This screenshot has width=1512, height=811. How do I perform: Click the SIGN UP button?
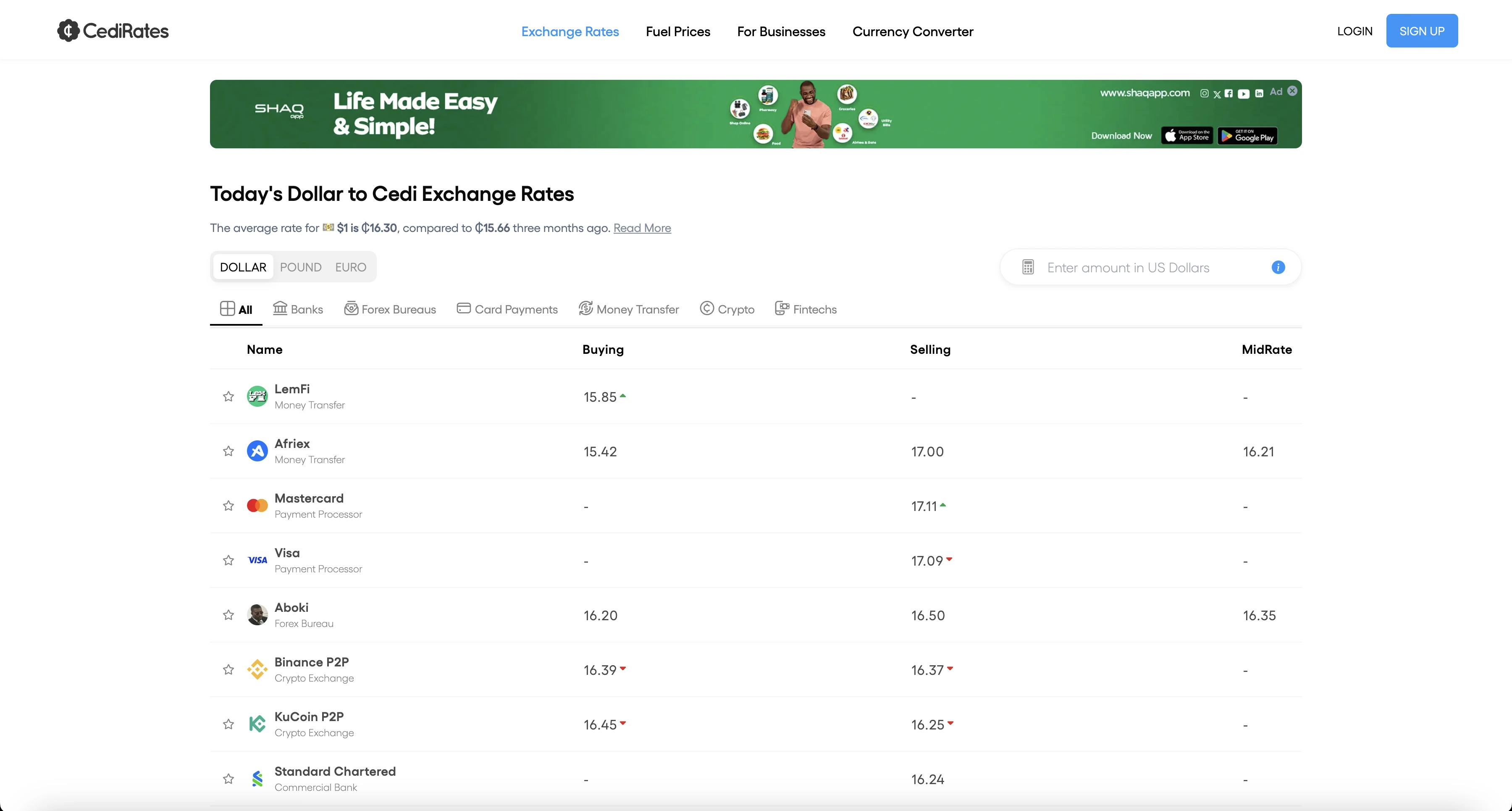[x=1422, y=31]
